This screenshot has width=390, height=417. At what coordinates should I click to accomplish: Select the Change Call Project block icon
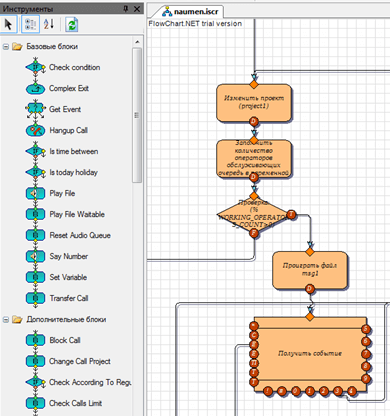click(x=35, y=361)
